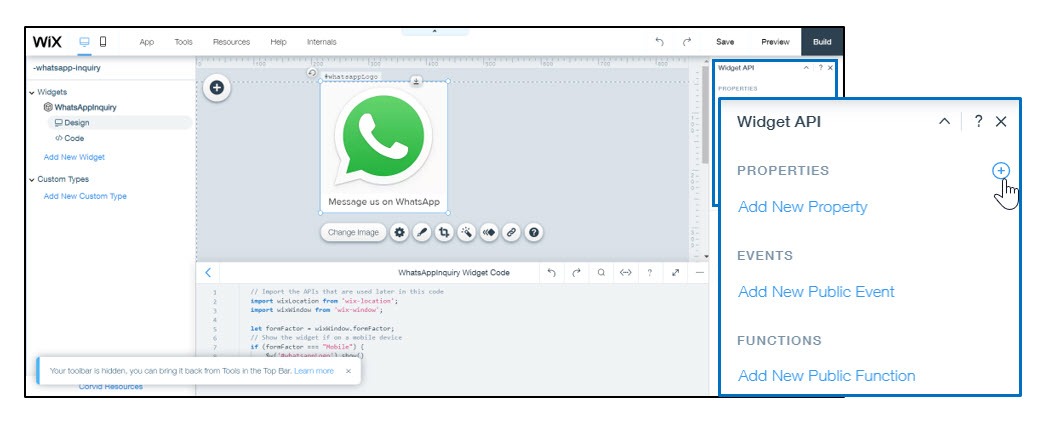
Task: Click Redo in the top bar
Action: [686, 42]
